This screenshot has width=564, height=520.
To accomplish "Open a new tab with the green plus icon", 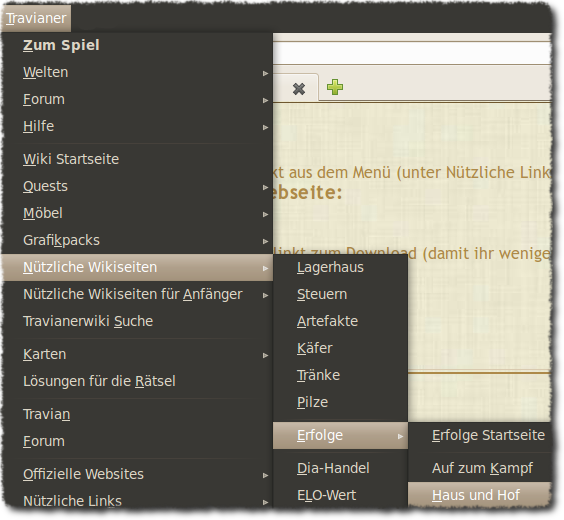I will 335,87.
